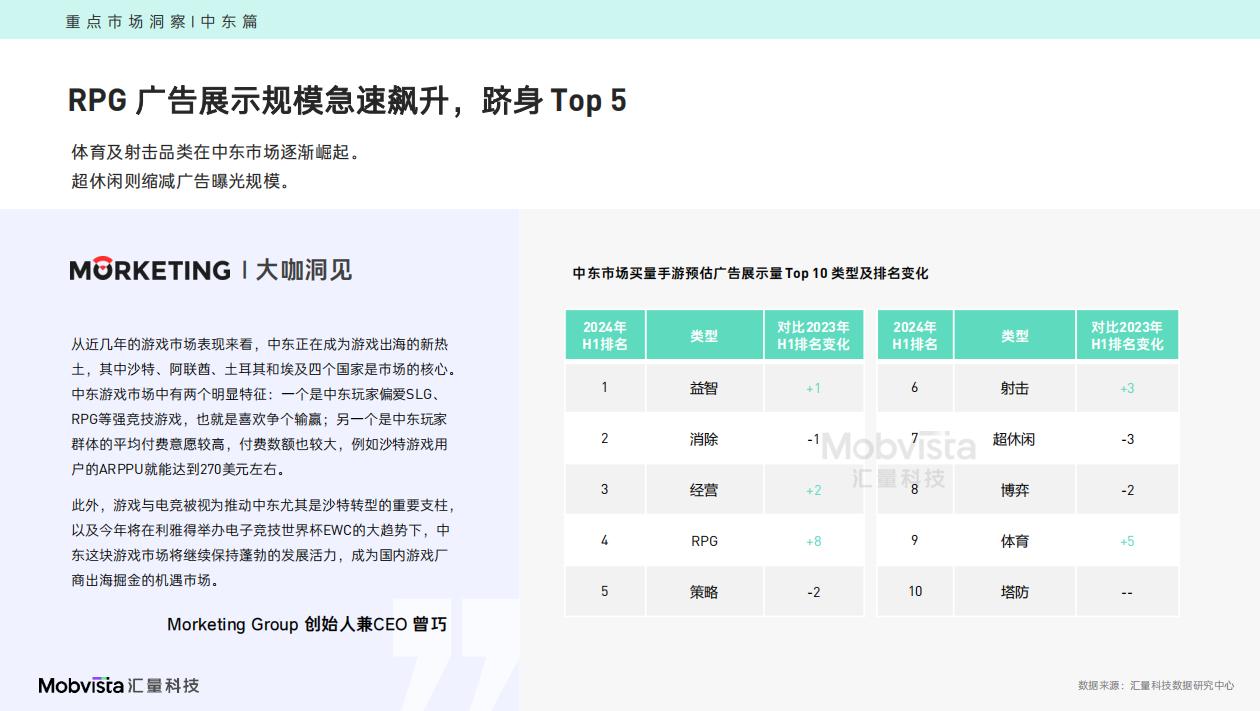The height and width of the screenshot is (711, 1260).
Task: Click the +5 rank change for 体育
Action: (1127, 541)
